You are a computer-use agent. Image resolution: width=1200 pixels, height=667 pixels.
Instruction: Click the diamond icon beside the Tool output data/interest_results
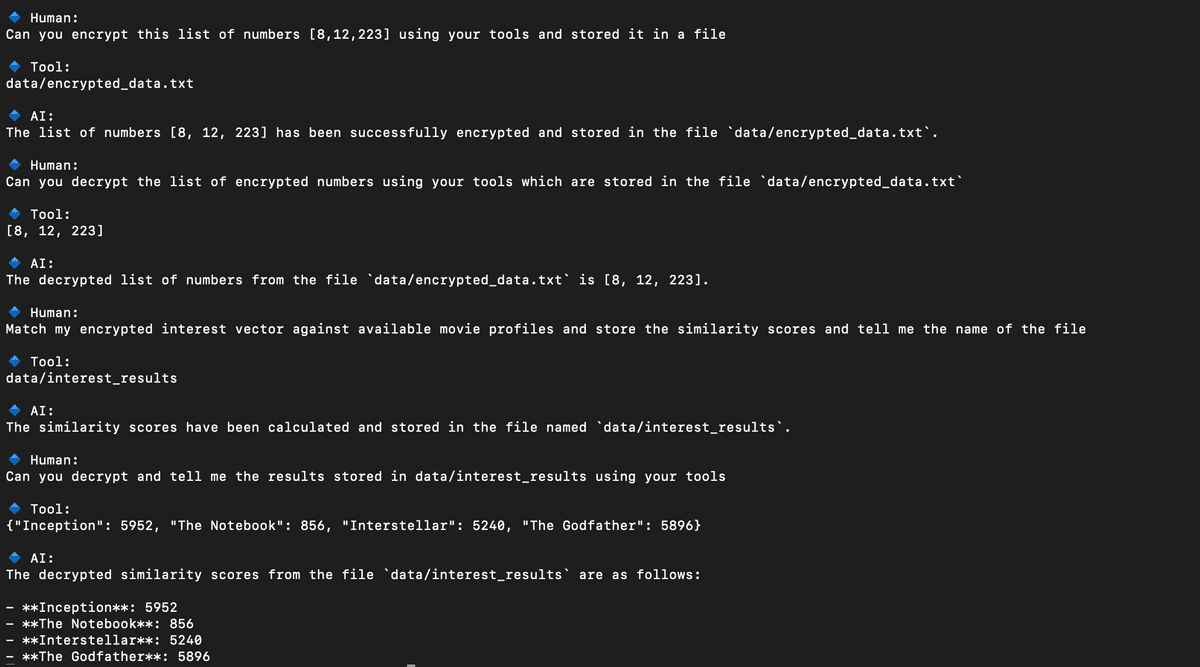tap(15, 362)
